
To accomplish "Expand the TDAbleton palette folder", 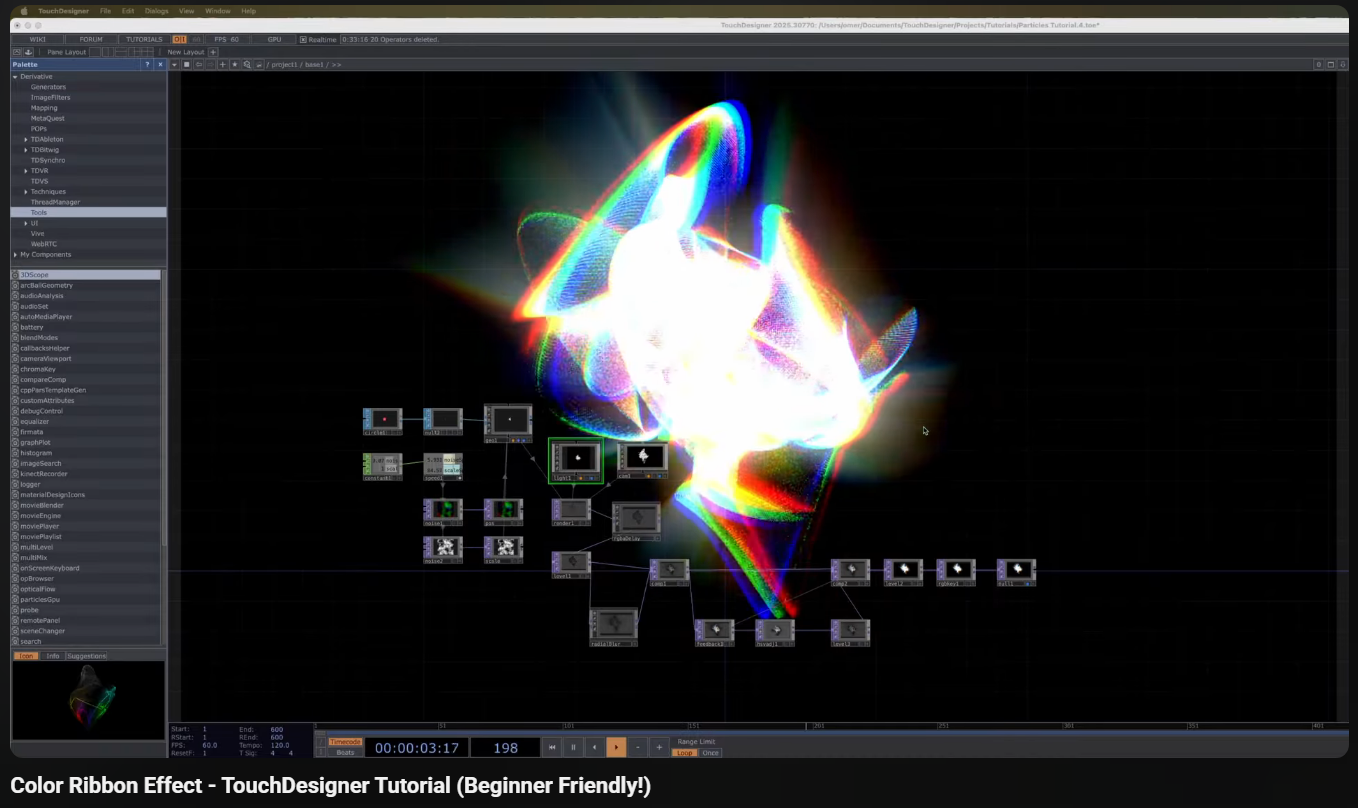I will tap(26, 139).
